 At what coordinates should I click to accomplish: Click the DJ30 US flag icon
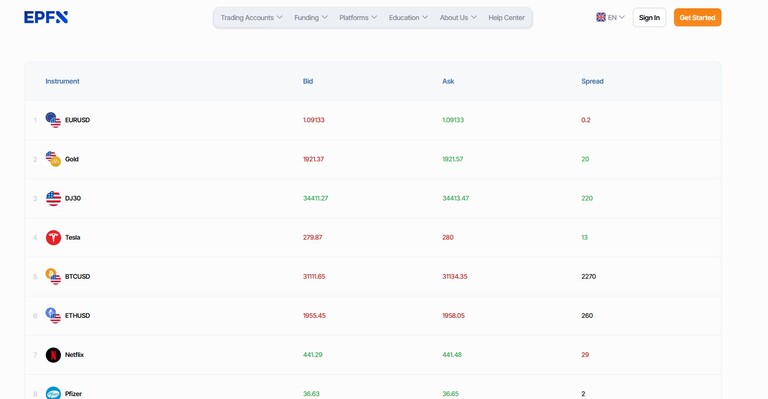coord(53,198)
